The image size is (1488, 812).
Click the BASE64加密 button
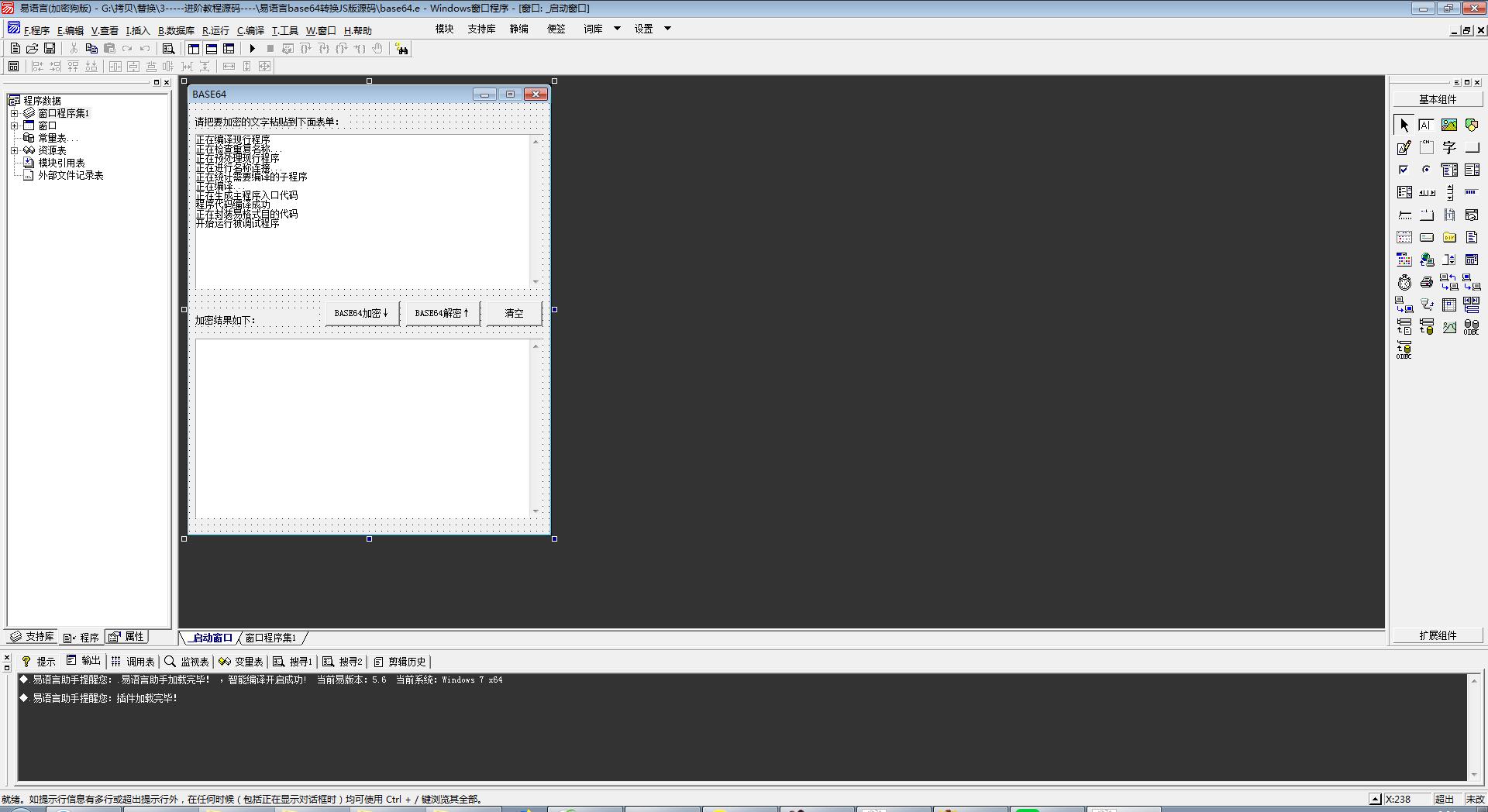362,314
